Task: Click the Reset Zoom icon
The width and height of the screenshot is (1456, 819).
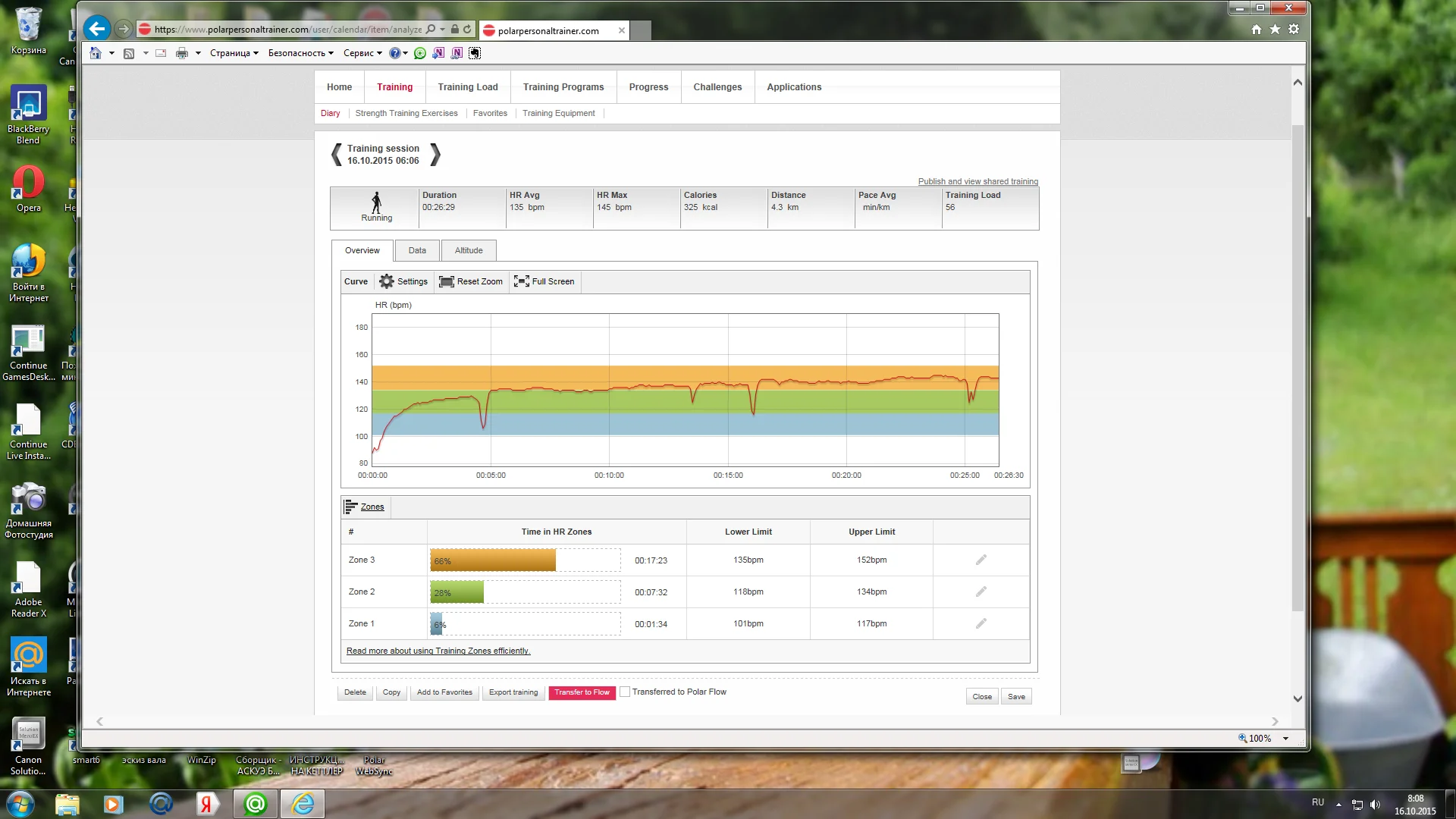Action: [447, 281]
